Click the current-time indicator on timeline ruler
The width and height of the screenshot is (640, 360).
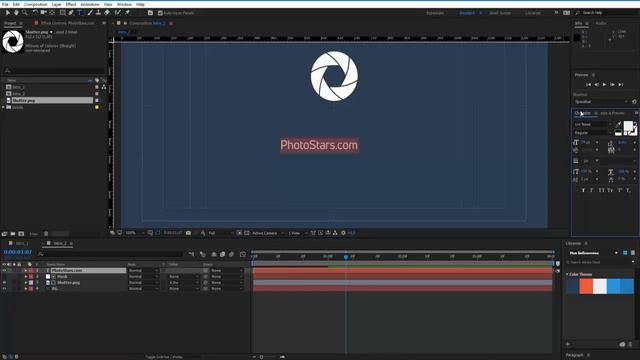click(346, 257)
